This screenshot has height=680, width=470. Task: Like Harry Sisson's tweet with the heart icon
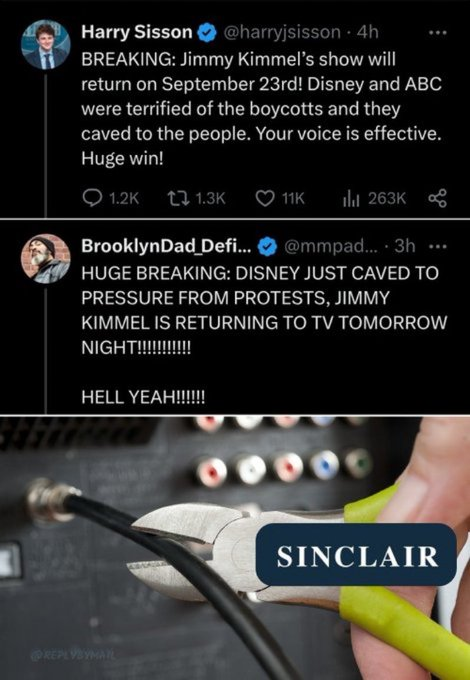pyautogui.click(x=265, y=198)
